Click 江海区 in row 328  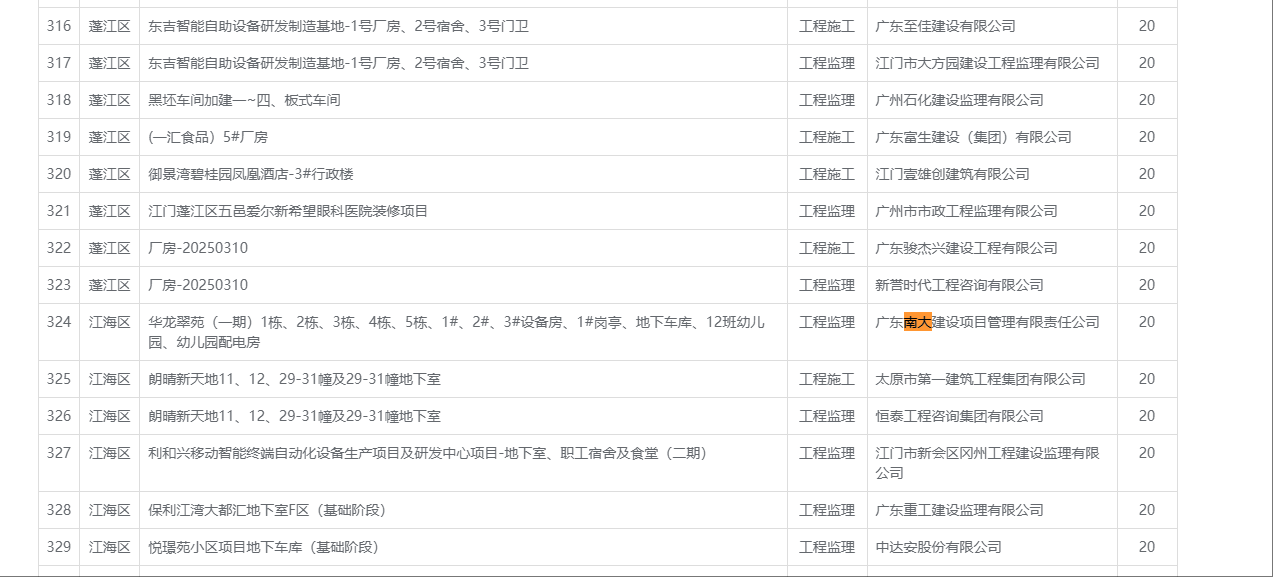pyautogui.click(x=109, y=510)
